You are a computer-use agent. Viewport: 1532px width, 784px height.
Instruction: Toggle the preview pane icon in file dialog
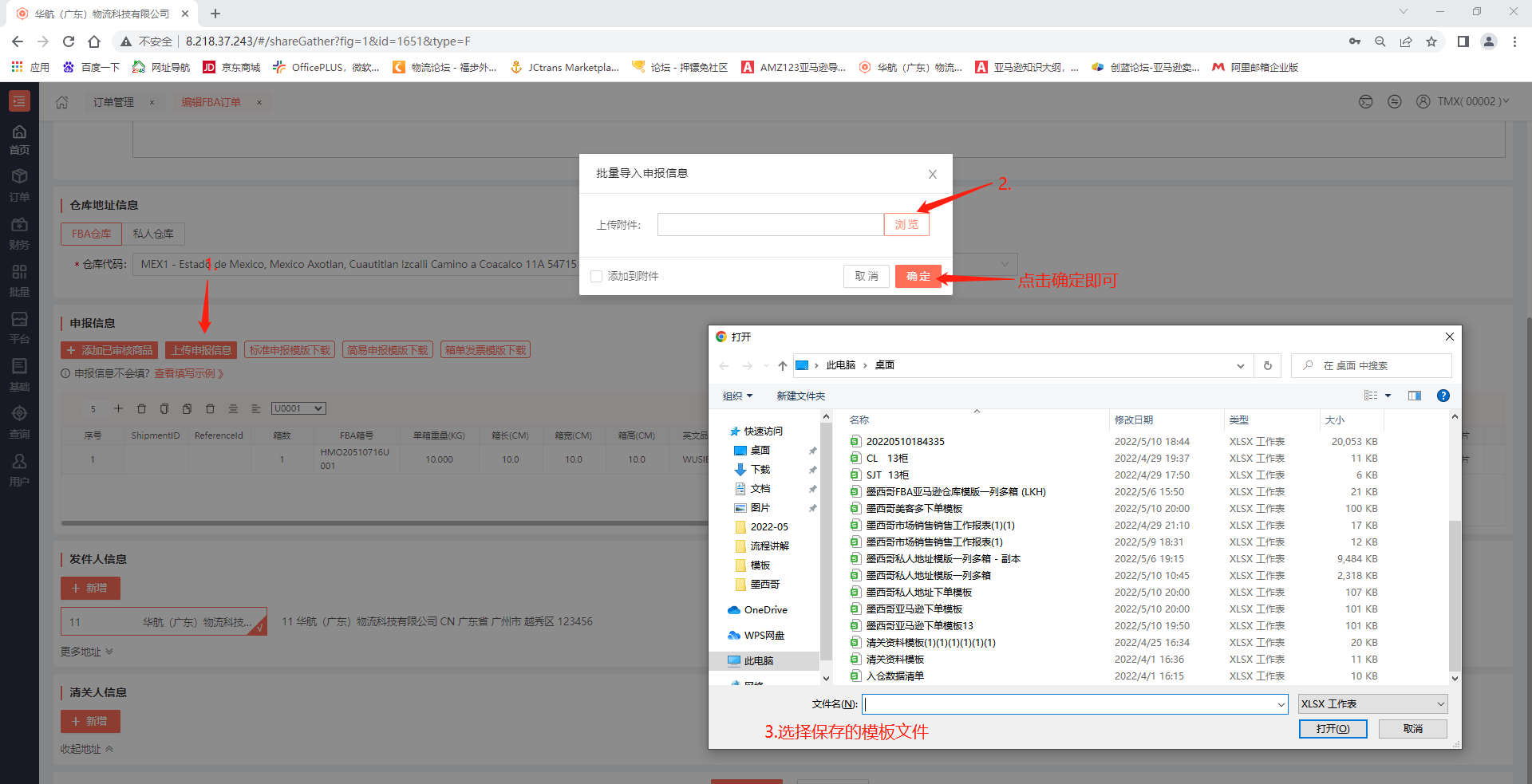tap(1414, 396)
